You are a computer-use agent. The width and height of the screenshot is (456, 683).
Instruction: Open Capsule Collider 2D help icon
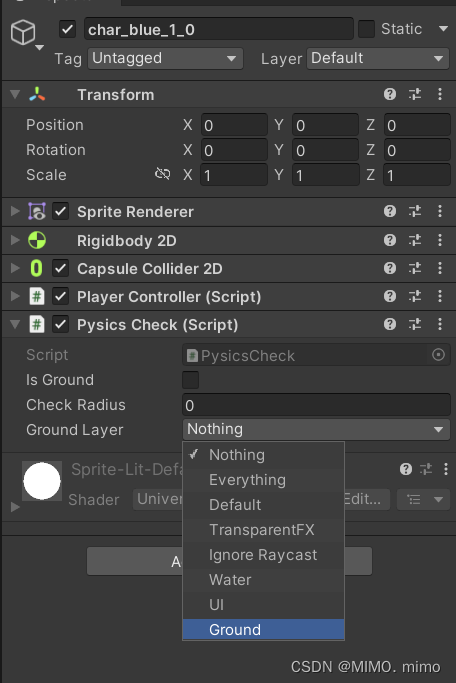point(390,268)
